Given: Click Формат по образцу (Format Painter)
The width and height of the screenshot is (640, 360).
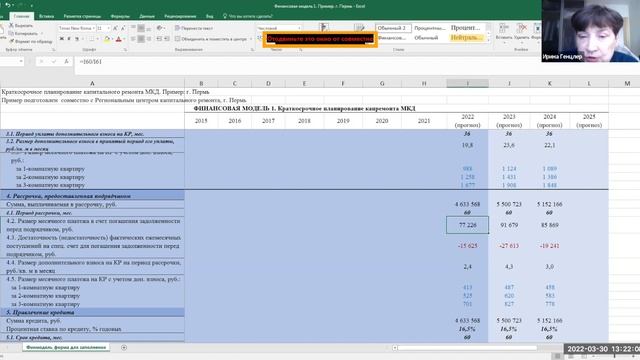Looking at the screenshot, I should coord(31,41).
